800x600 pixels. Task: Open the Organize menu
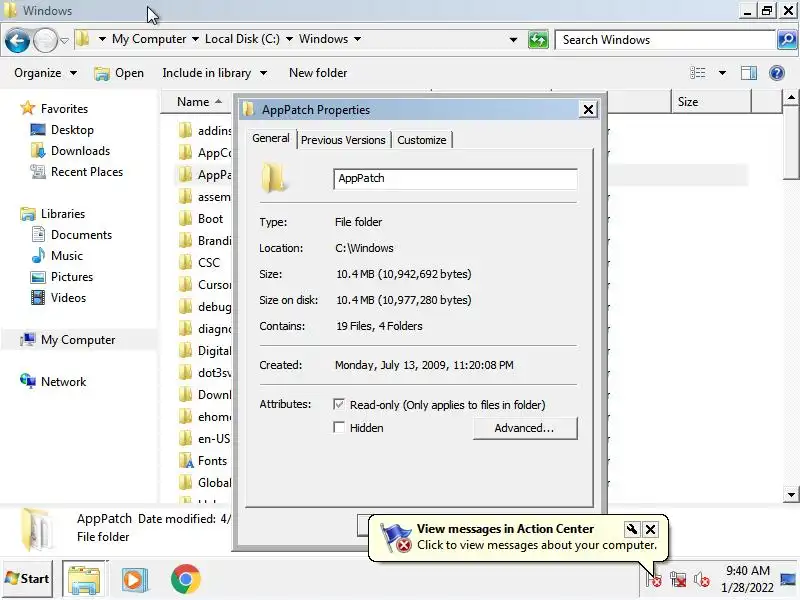45,73
